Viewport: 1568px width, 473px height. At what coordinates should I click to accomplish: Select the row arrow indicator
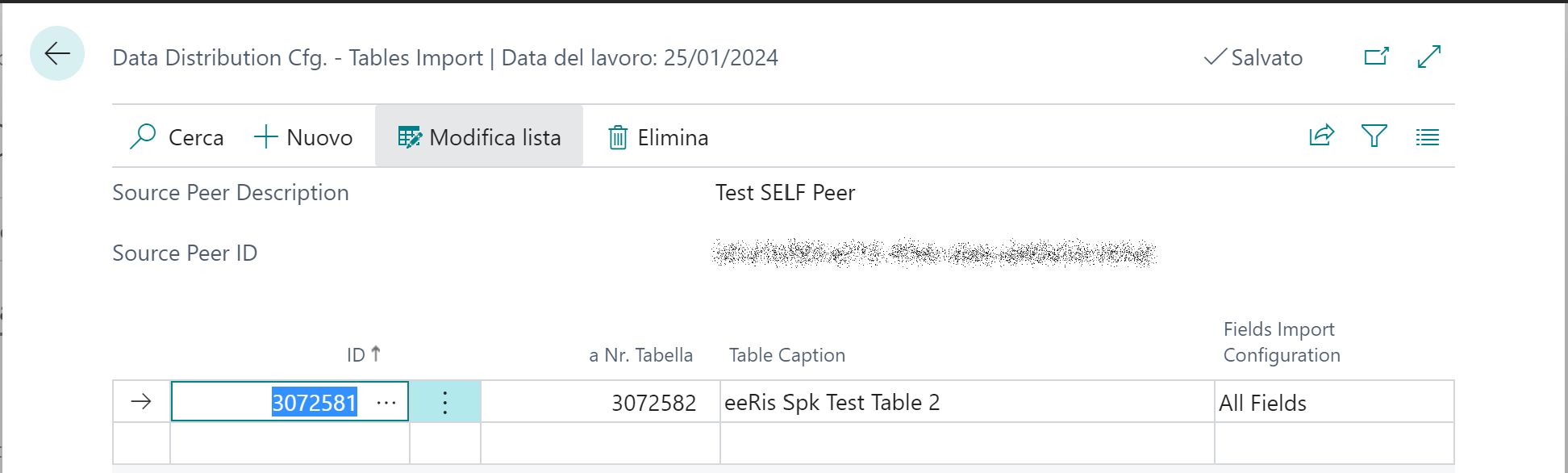pyautogui.click(x=141, y=401)
